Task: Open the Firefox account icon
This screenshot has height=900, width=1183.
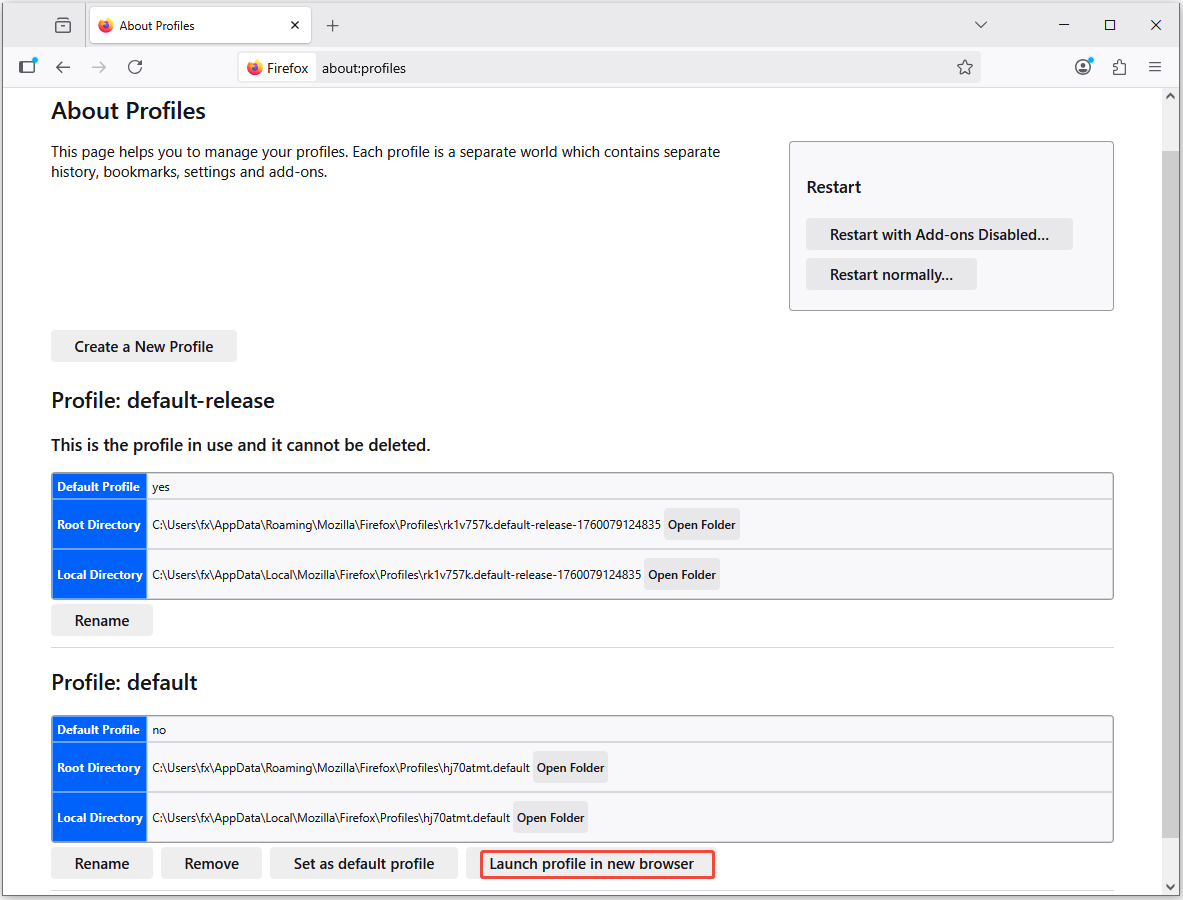Action: [1083, 67]
